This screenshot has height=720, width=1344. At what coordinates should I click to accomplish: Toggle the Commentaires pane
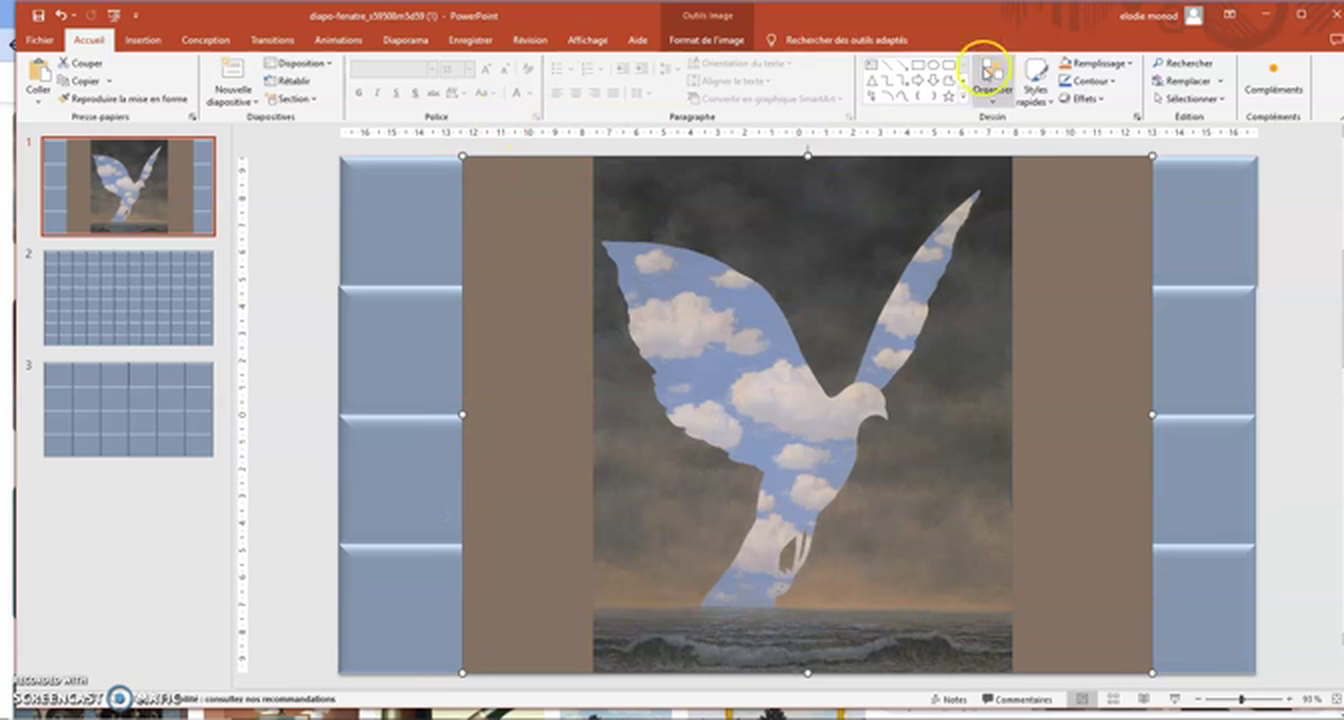click(1017, 699)
